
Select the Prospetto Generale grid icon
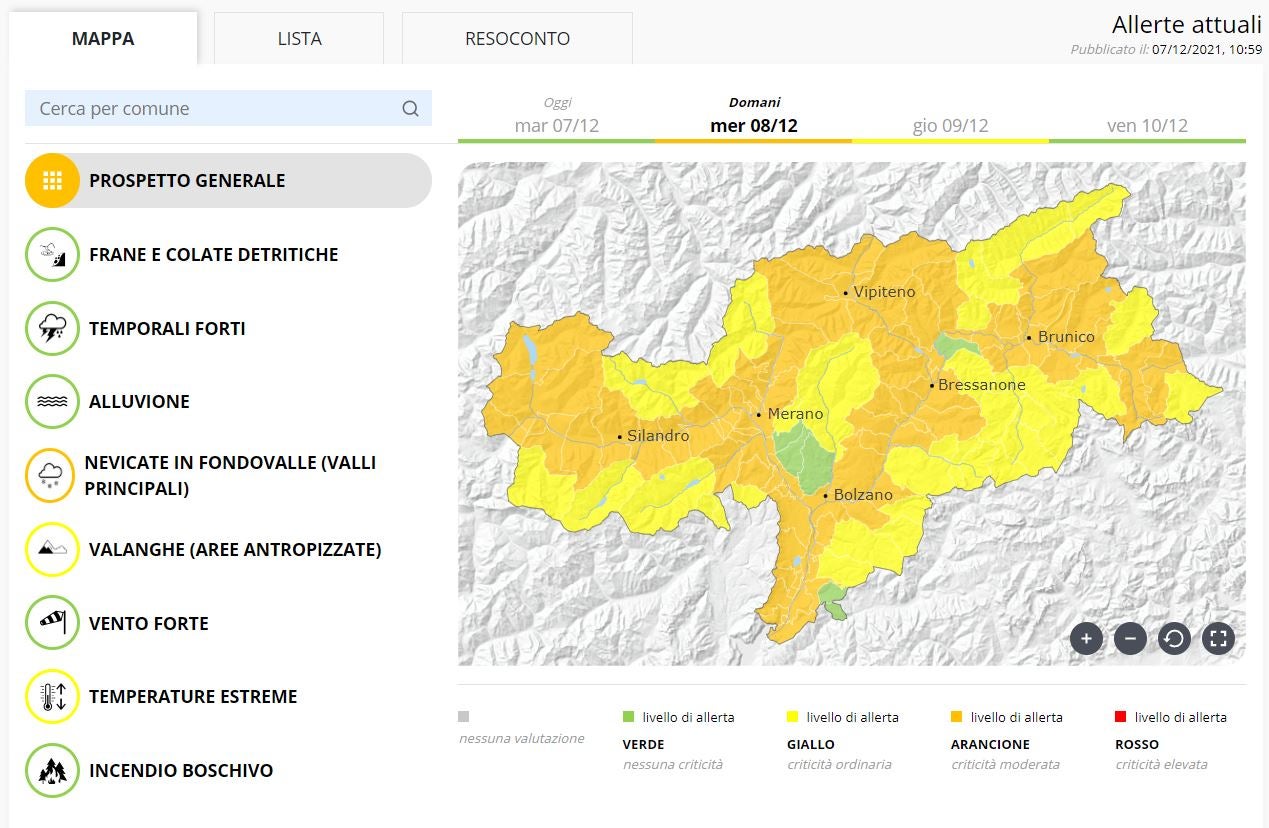click(51, 180)
